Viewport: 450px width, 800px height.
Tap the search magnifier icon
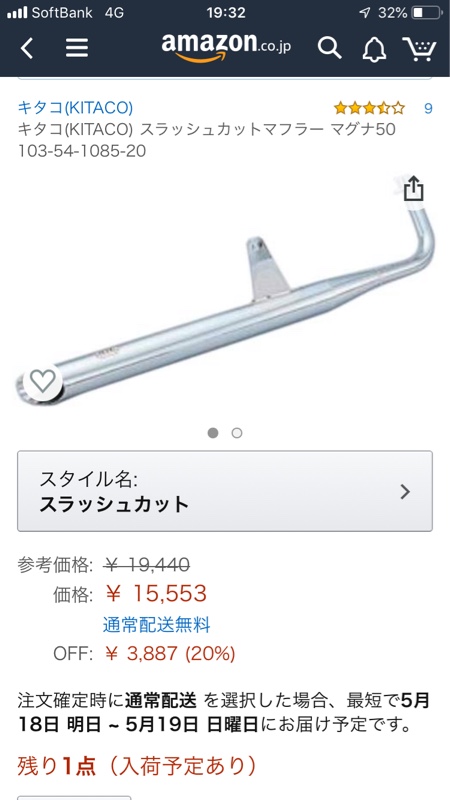coord(330,48)
